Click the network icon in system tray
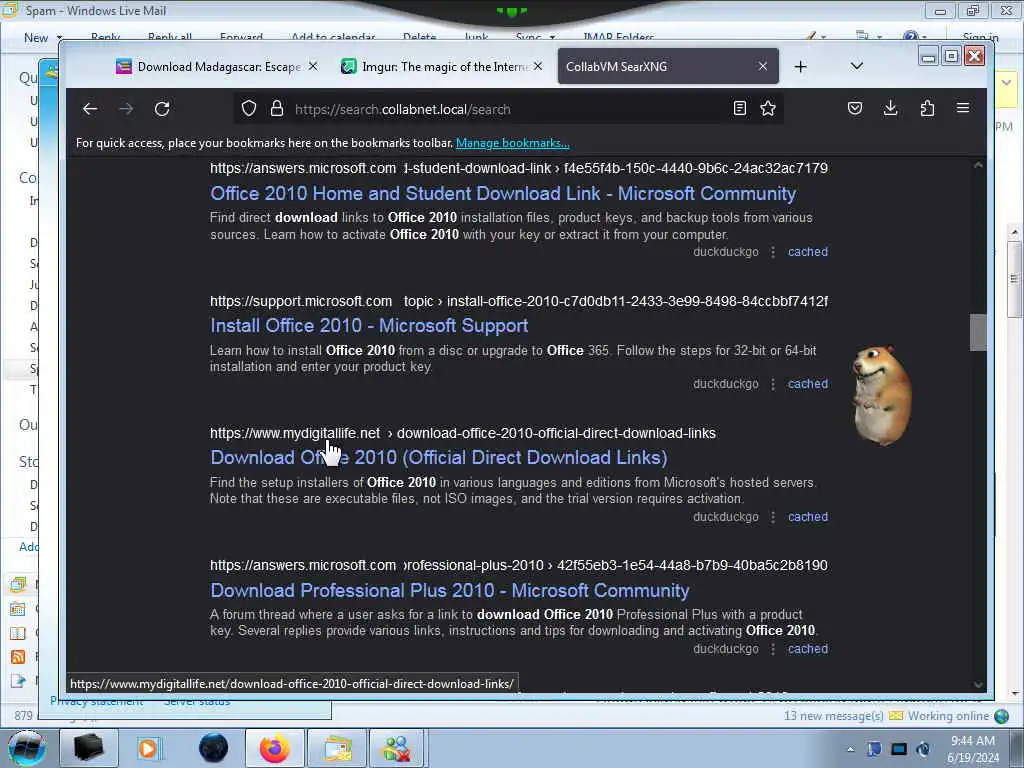 point(899,749)
